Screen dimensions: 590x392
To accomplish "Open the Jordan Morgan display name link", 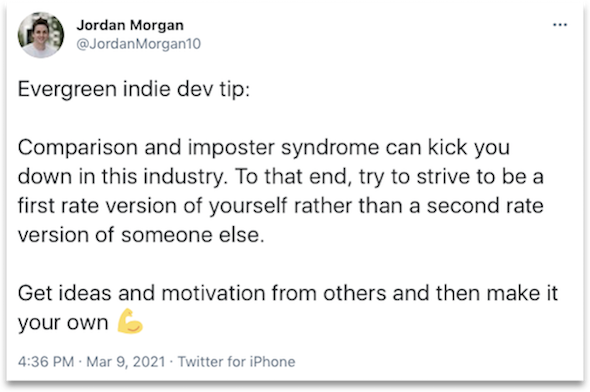I will (x=130, y=25).
